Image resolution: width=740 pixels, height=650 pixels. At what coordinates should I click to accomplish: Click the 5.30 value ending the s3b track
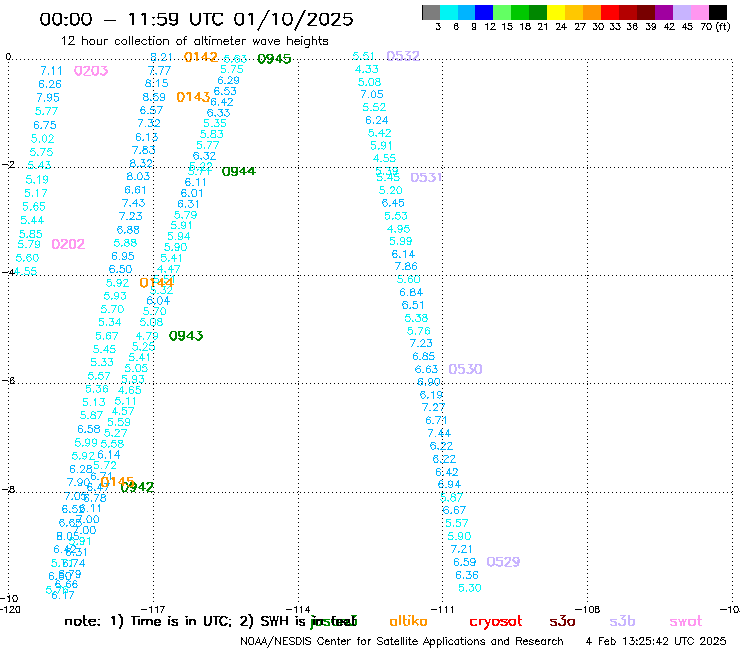click(470, 588)
